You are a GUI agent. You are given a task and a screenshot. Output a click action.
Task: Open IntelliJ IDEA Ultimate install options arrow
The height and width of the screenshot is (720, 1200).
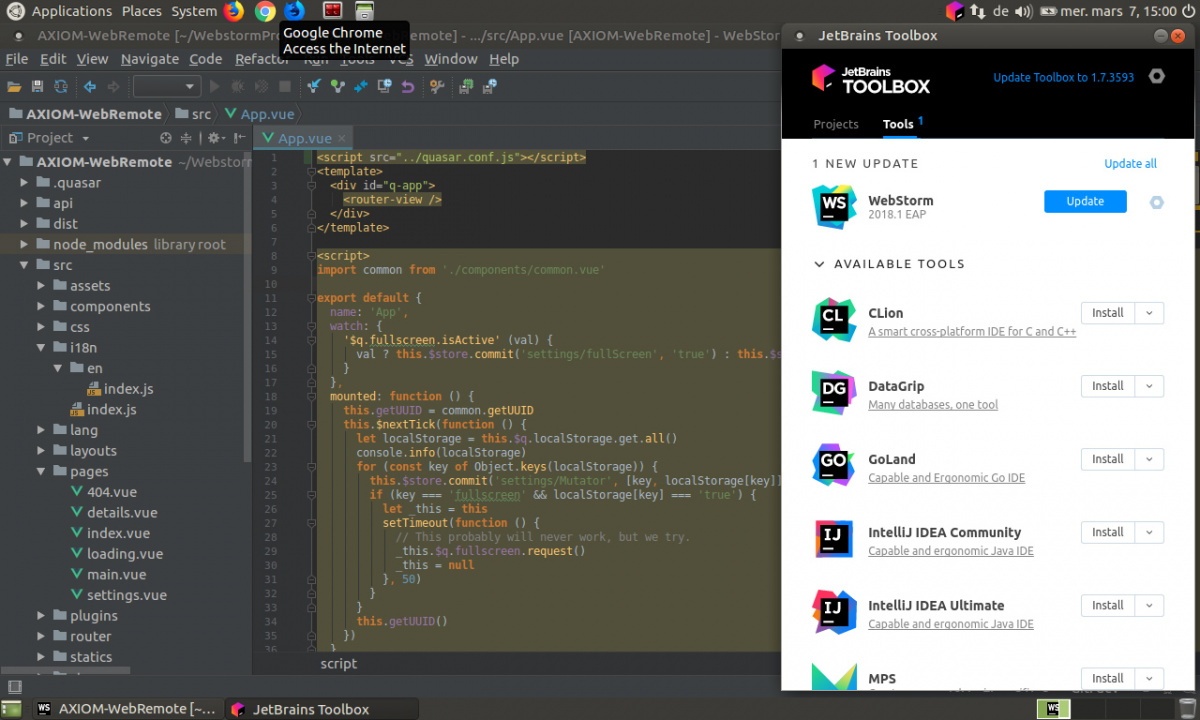pyautogui.click(x=1149, y=605)
